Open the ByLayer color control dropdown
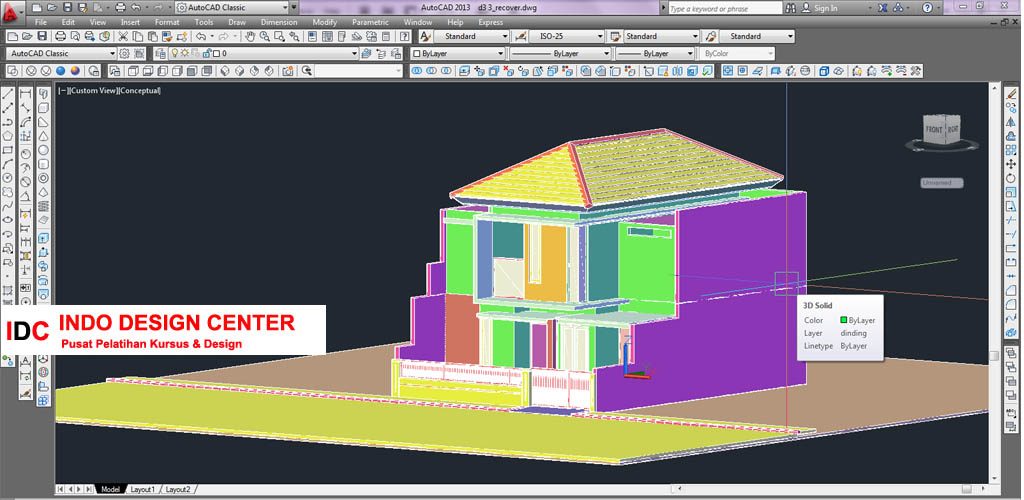The height and width of the screenshot is (500, 1024). pos(501,54)
